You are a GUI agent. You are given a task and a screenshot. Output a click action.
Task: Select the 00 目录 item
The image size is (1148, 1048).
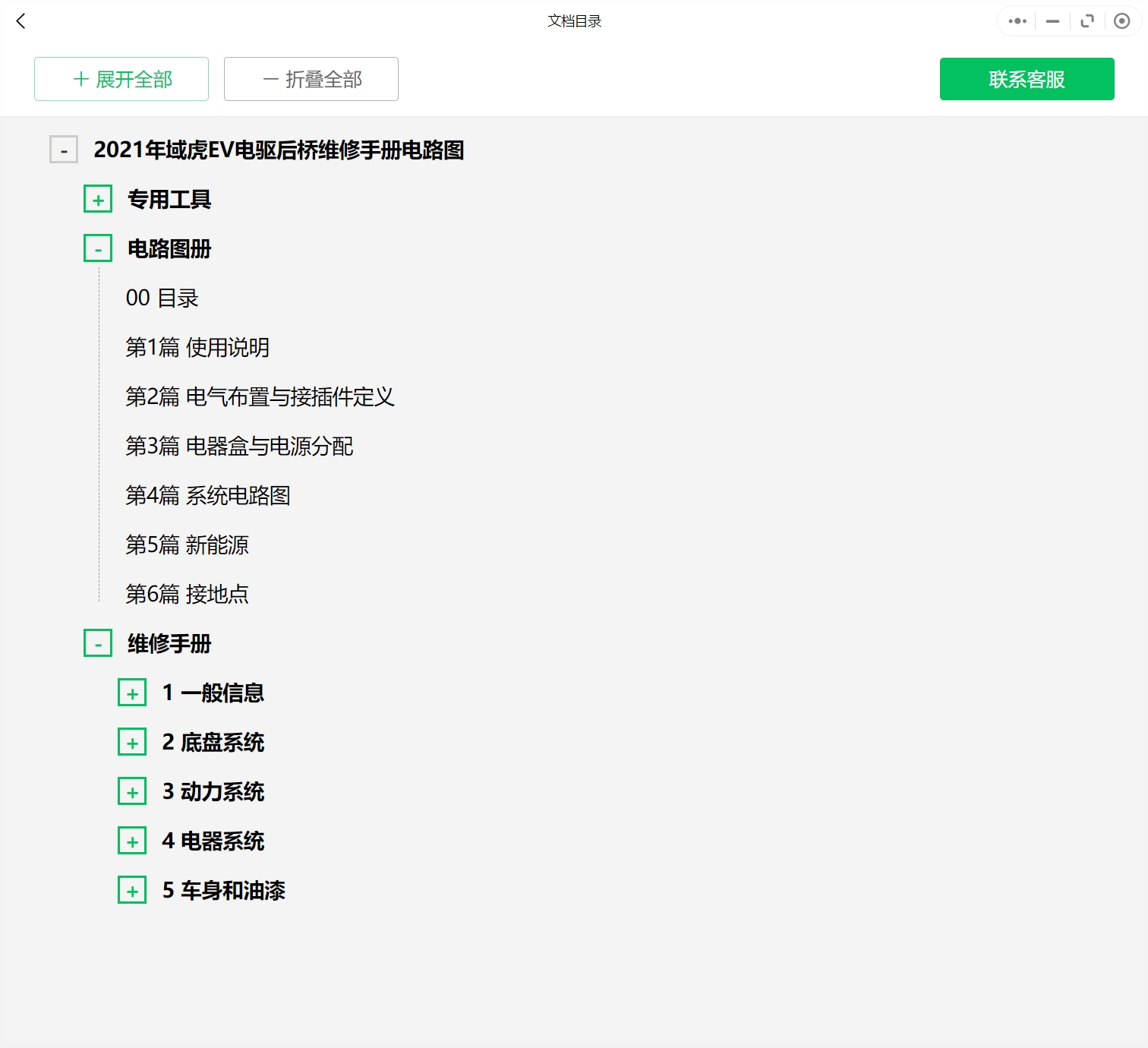click(x=162, y=298)
